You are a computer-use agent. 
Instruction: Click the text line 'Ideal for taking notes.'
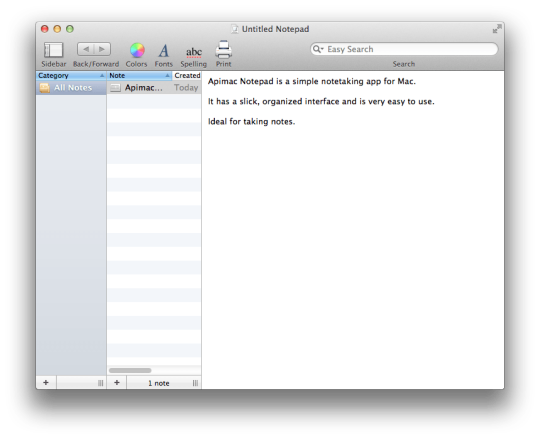click(251, 122)
